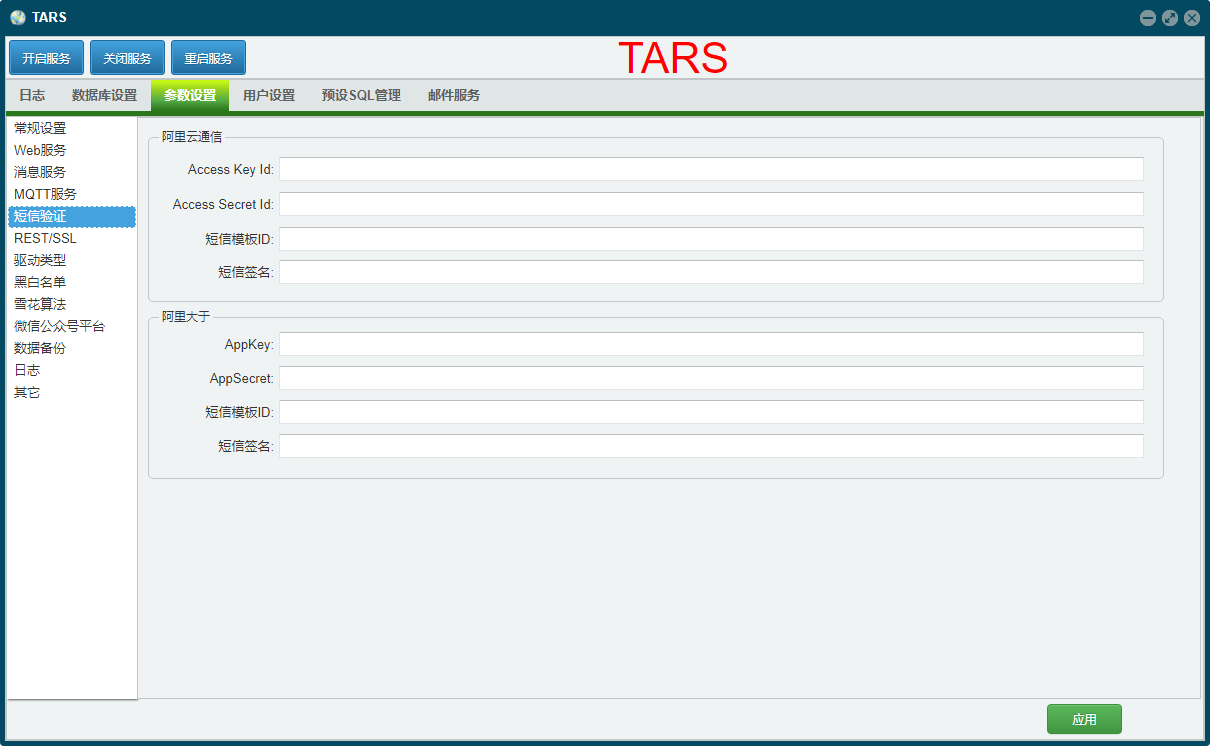Click the Access Secret Id input
The width and height of the screenshot is (1210, 746).
(711, 204)
